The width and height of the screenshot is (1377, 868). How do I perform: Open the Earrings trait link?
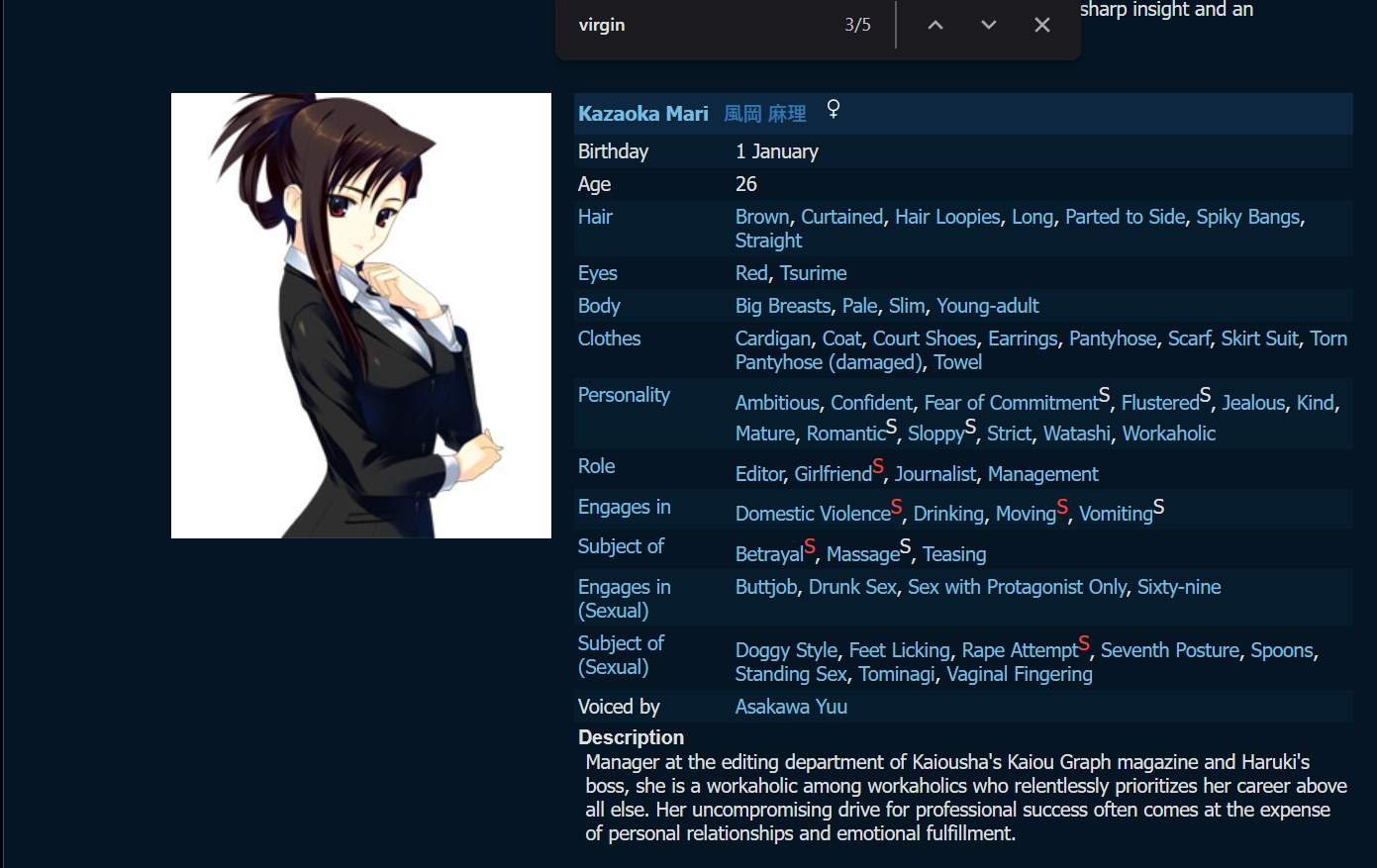1023,338
